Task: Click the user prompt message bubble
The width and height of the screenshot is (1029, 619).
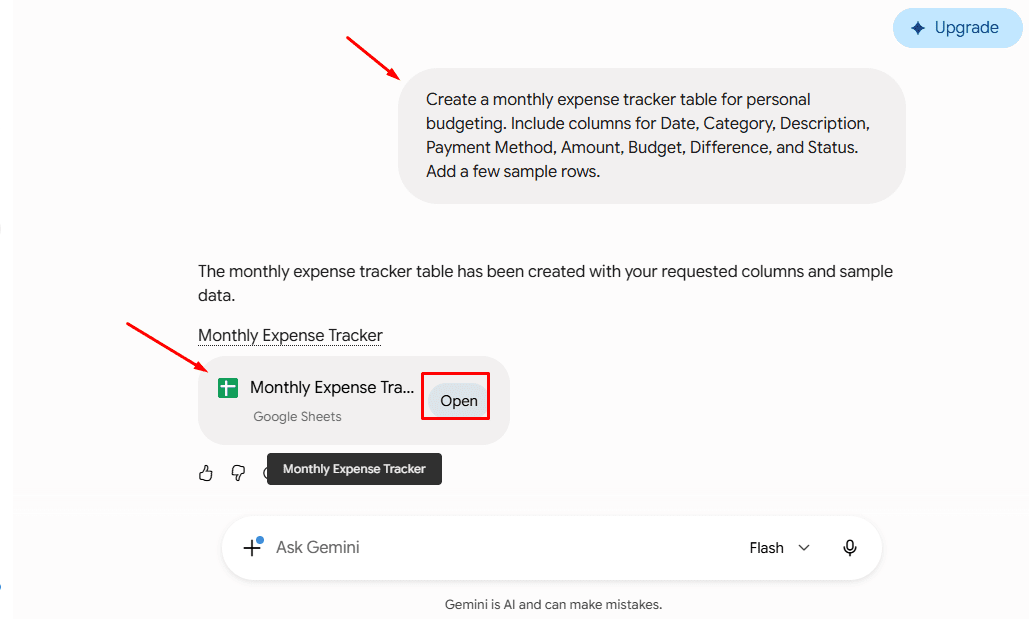Action: point(652,136)
